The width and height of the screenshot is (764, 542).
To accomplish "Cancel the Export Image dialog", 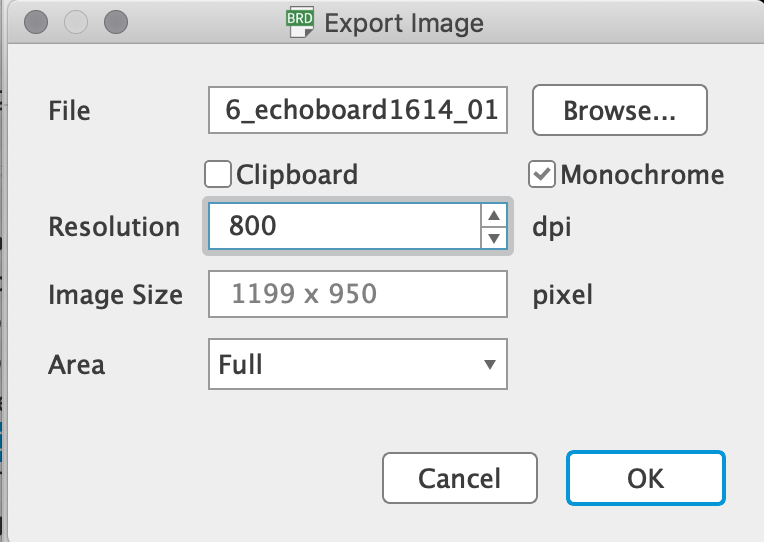I will pos(459,478).
